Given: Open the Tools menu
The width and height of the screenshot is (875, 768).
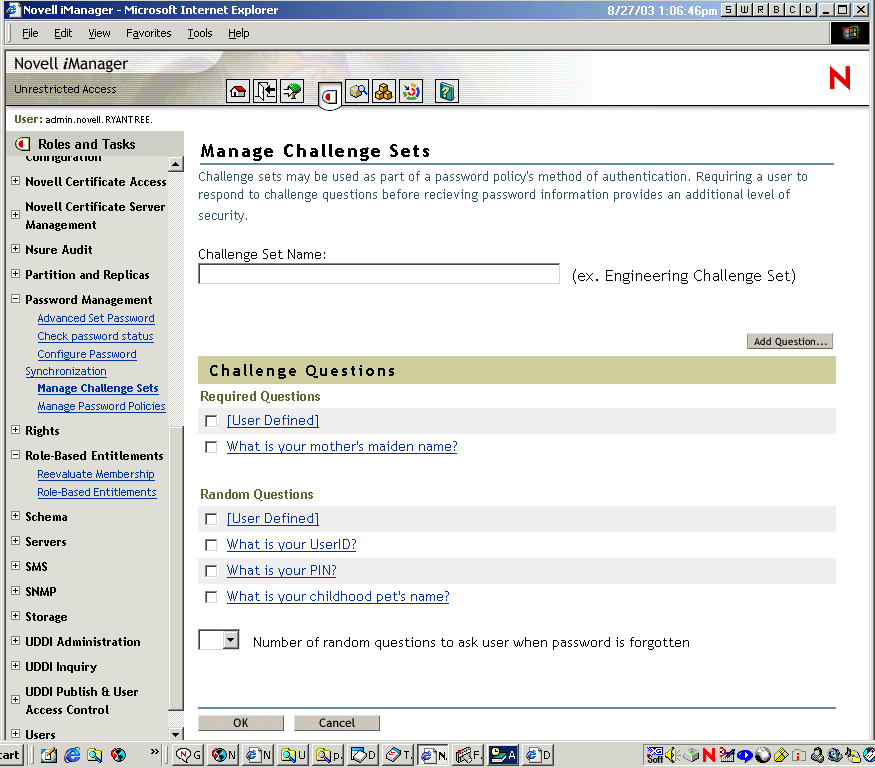Looking at the screenshot, I should click(199, 32).
